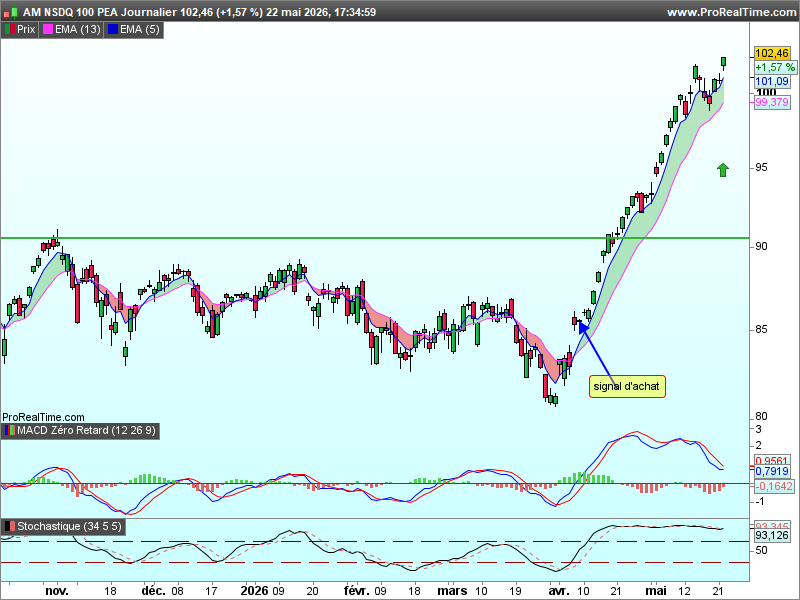Viewport: 800px width, 600px height.
Task: Click the green upward arrow marker near 95
Action: tap(722, 170)
